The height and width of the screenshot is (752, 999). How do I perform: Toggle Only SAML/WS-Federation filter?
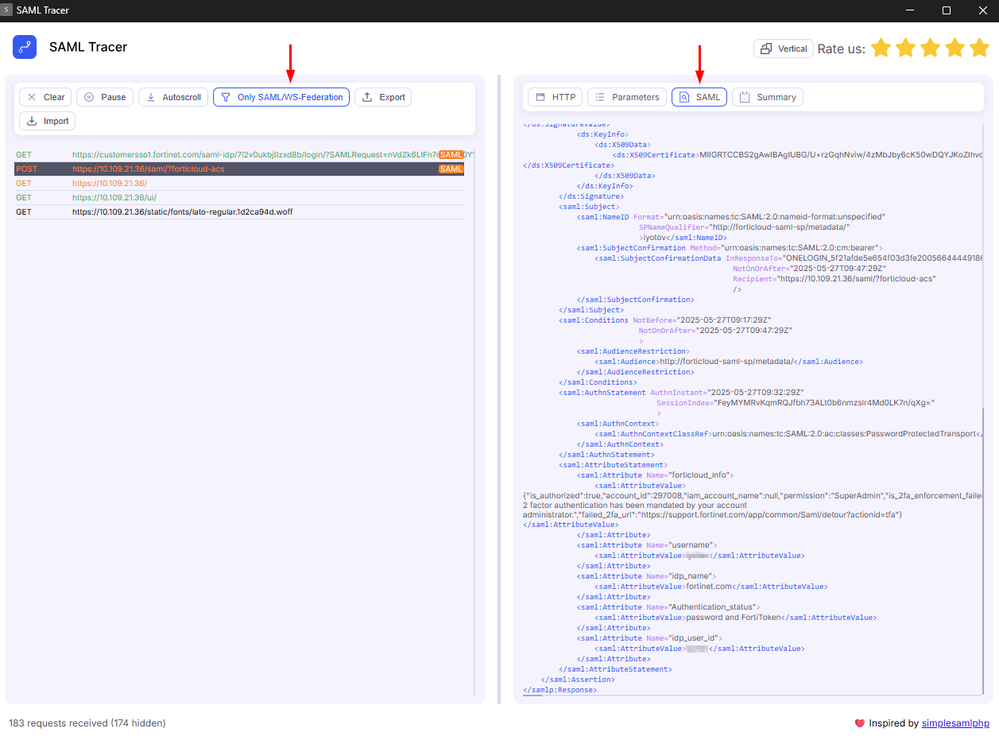(281, 97)
